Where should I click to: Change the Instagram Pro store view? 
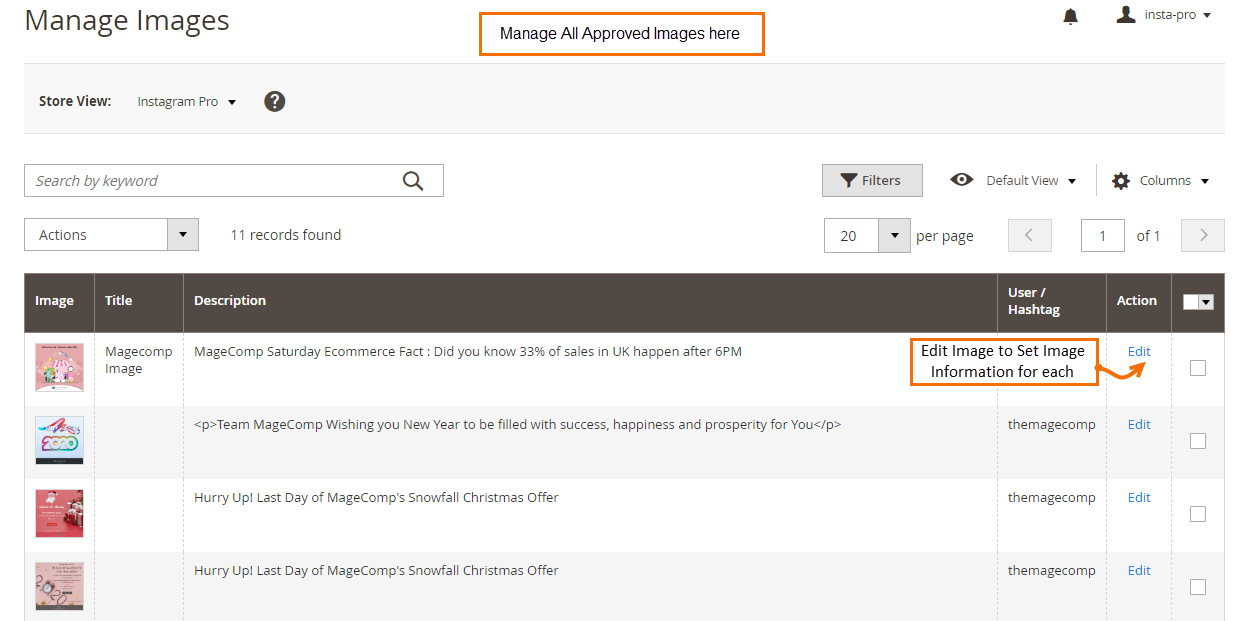tap(186, 102)
